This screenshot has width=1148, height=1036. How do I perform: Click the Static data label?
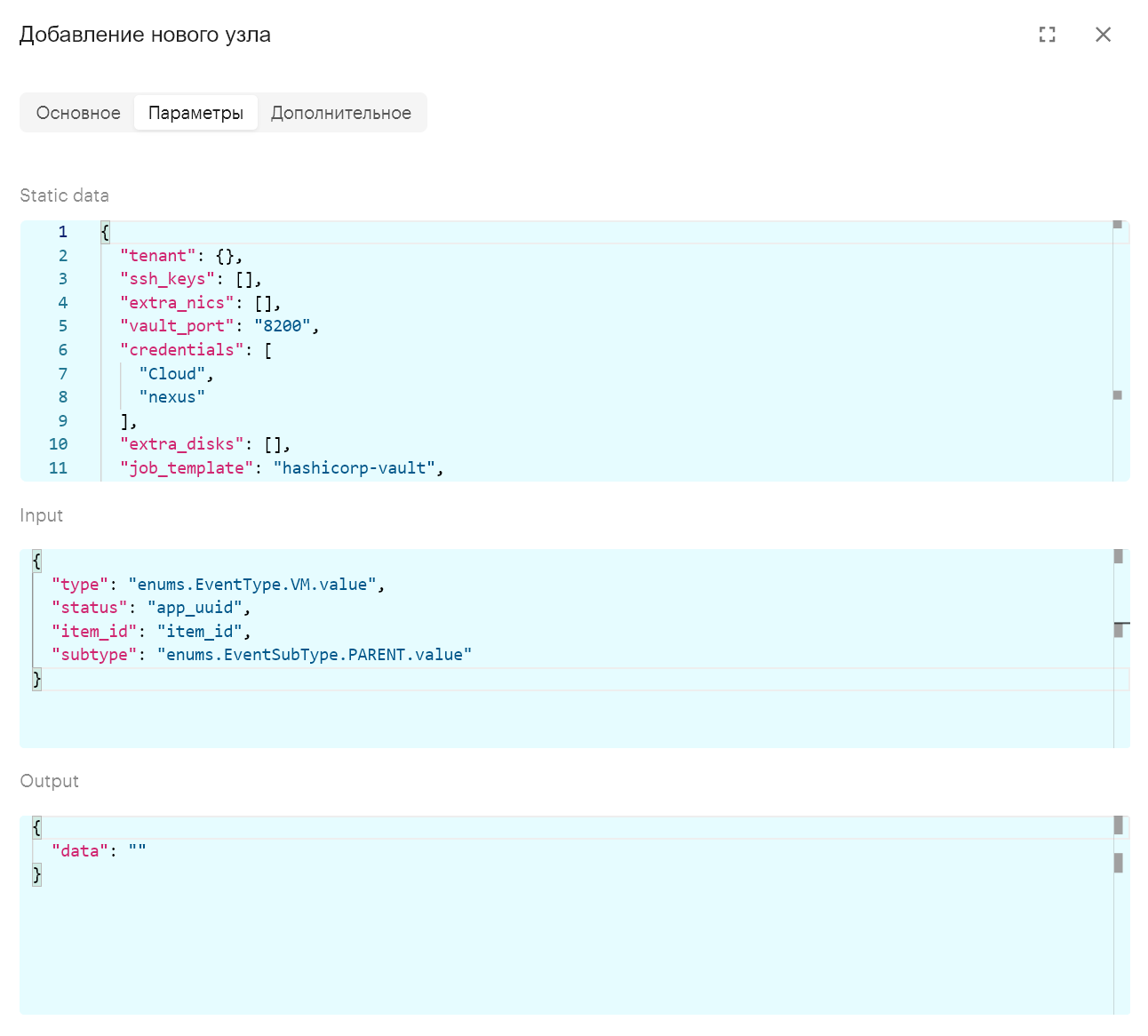pyautogui.click(x=64, y=195)
